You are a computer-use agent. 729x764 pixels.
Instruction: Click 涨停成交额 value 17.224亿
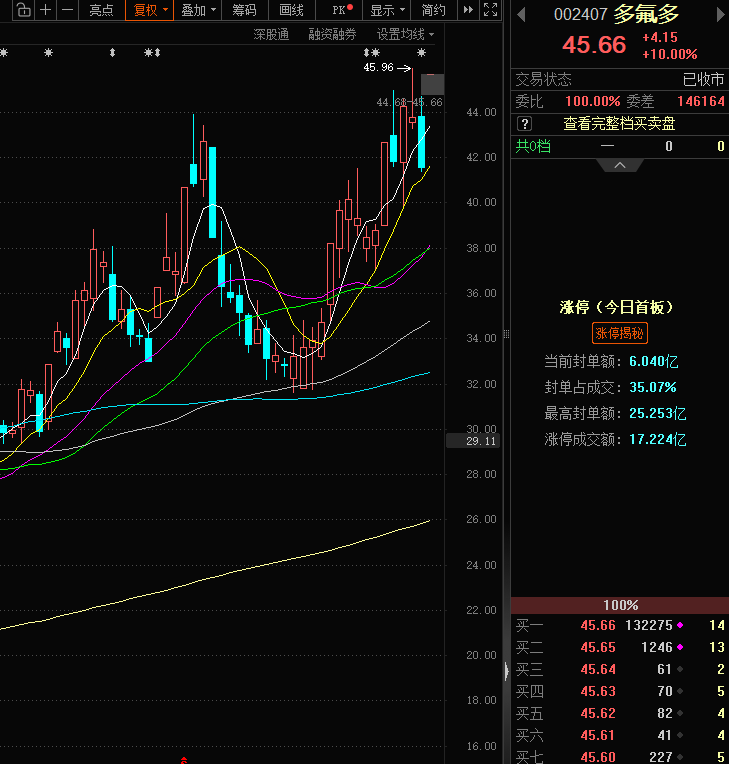(658, 439)
